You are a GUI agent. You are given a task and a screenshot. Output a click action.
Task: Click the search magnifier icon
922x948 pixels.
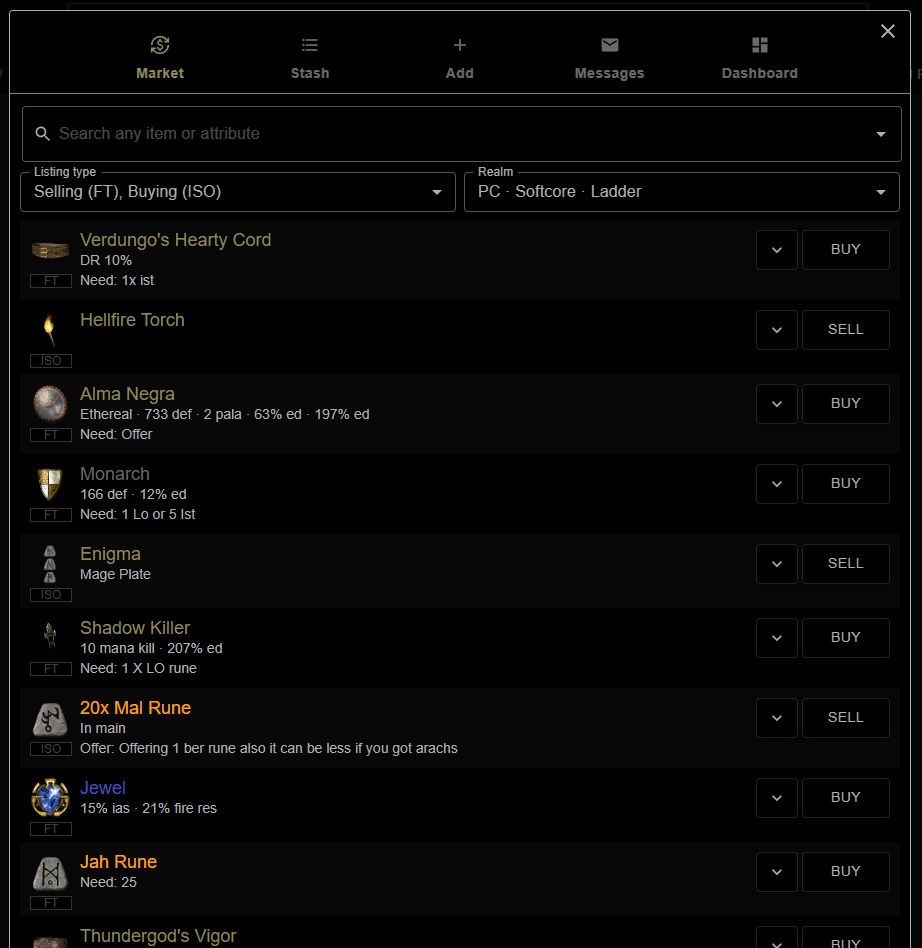pyautogui.click(x=42, y=133)
